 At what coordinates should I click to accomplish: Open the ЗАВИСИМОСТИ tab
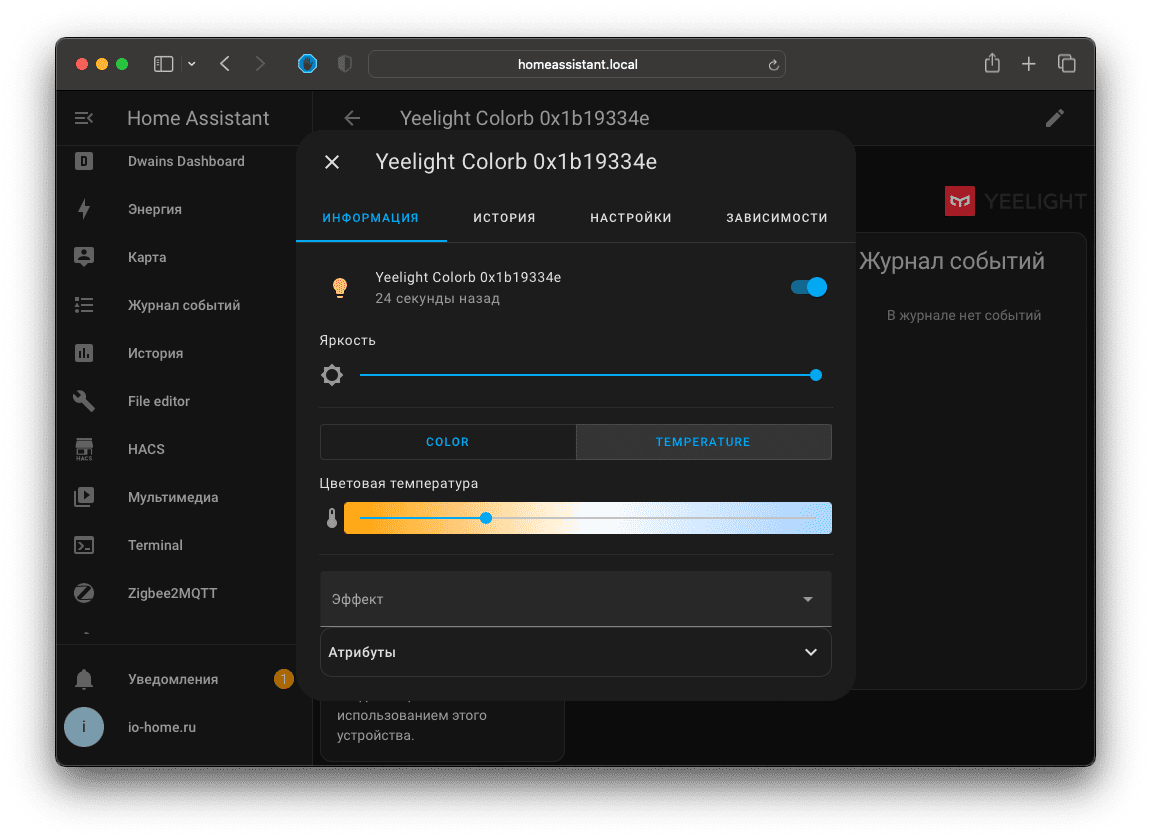pyautogui.click(x=777, y=218)
